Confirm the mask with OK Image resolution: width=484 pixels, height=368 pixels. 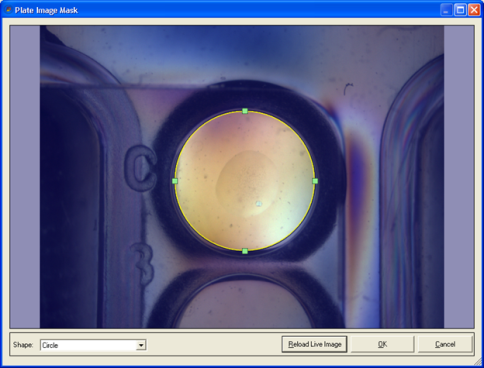pos(382,344)
